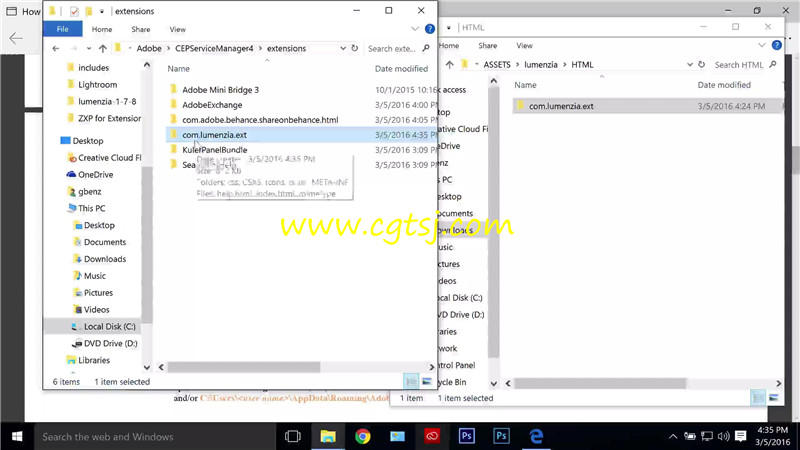Open gbenz user folder in sidebar

pyautogui.click(x=89, y=191)
